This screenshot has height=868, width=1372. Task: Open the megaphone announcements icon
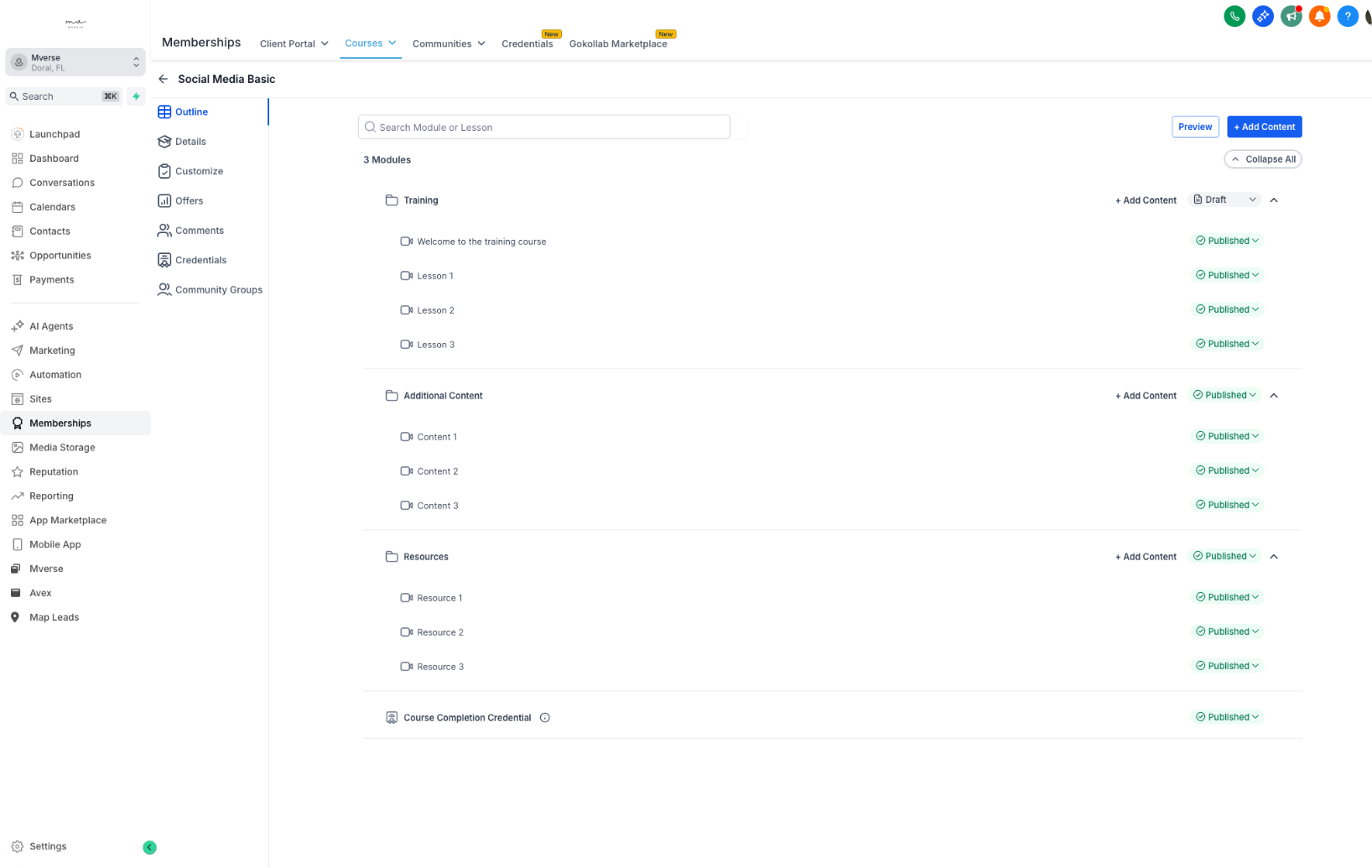[1291, 16]
